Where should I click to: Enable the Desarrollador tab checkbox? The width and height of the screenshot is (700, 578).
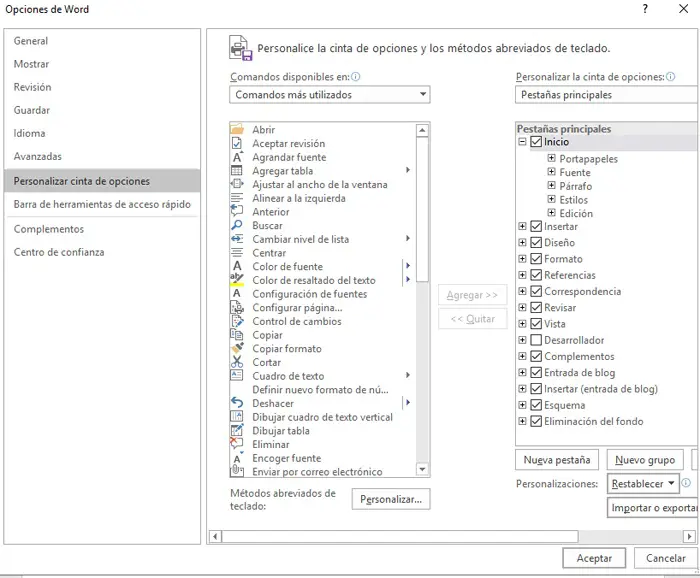(536, 340)
